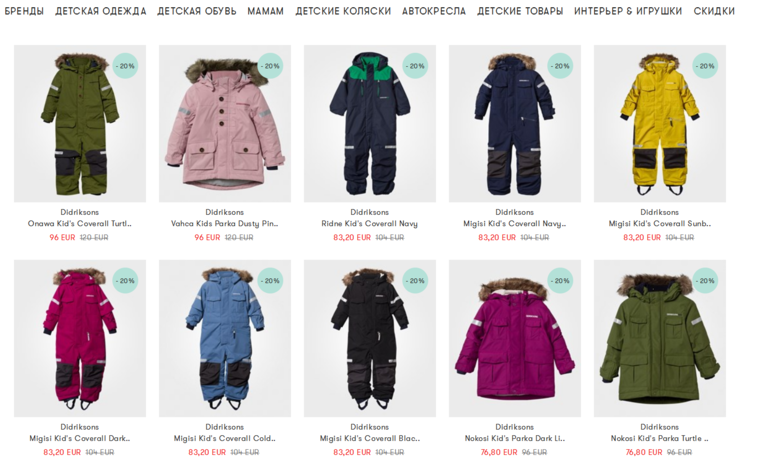Click the -20% badge on yellow Migisi coverall

[705, 66]
